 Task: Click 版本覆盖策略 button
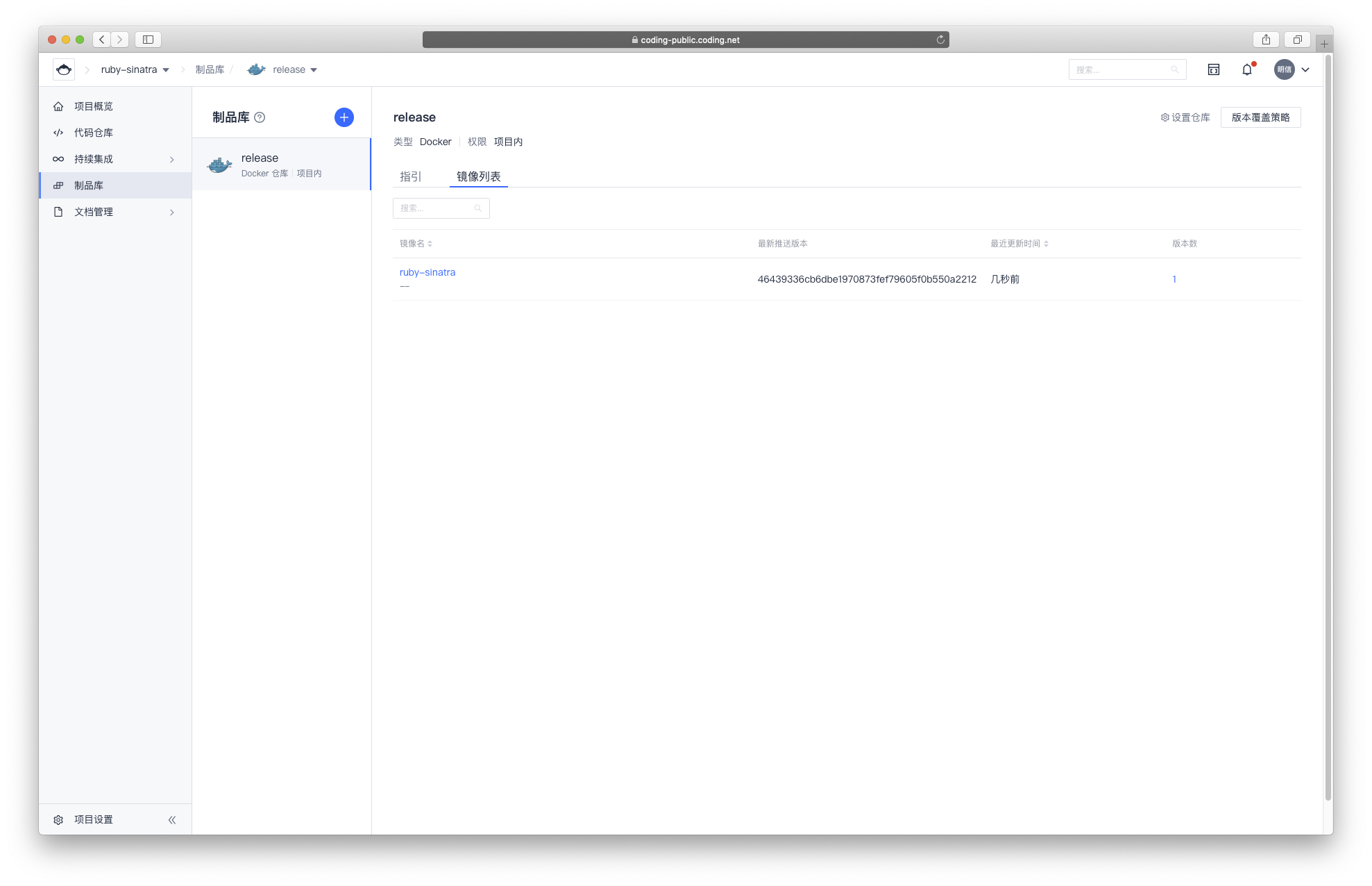(1260, 117)
